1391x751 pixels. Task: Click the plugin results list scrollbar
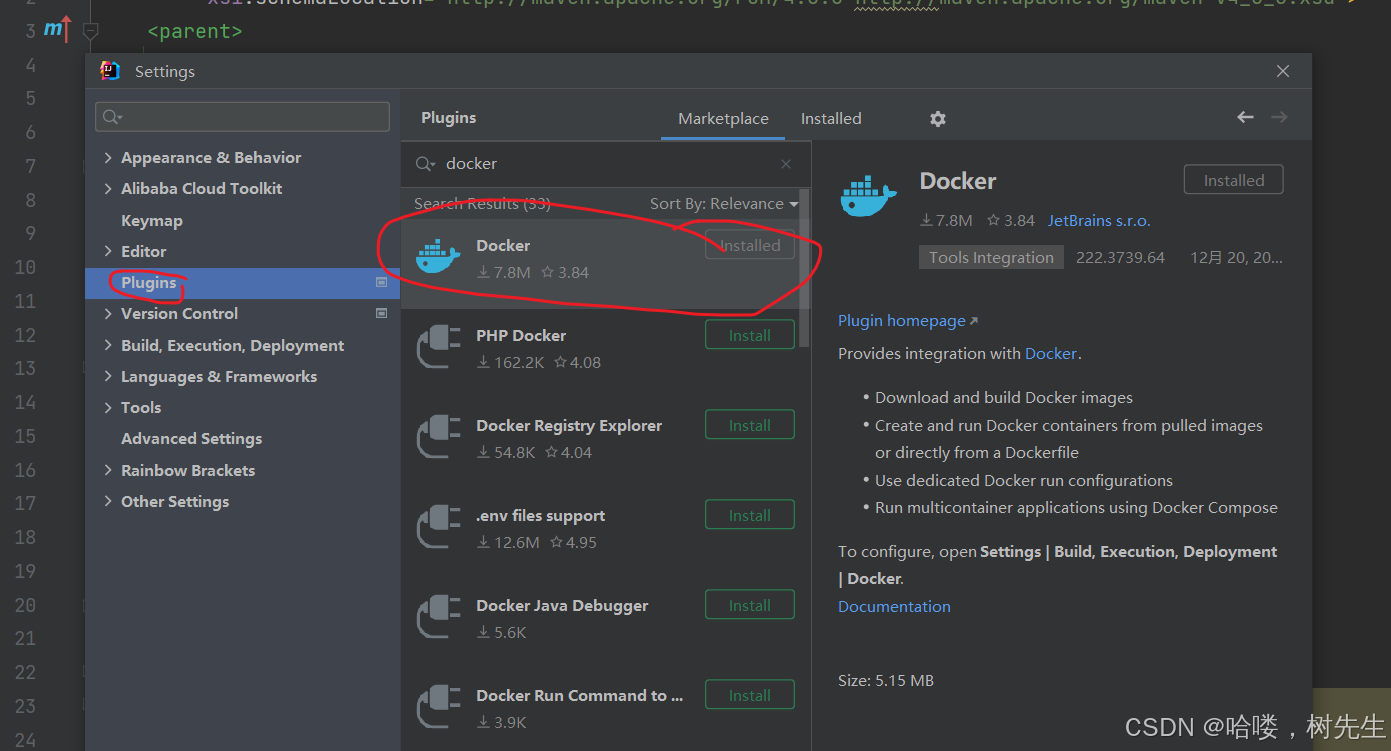[x=804, y=268]
